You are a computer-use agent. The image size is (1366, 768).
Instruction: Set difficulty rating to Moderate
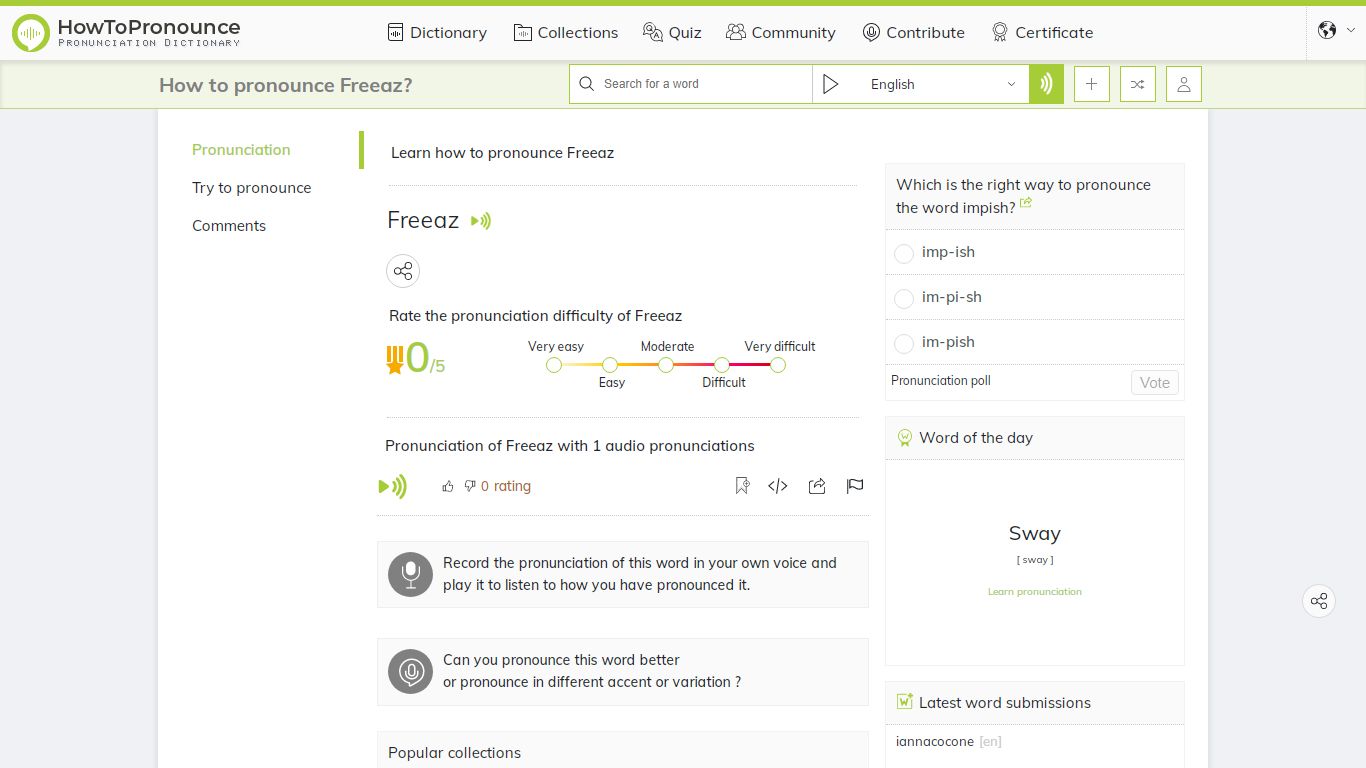666,365
